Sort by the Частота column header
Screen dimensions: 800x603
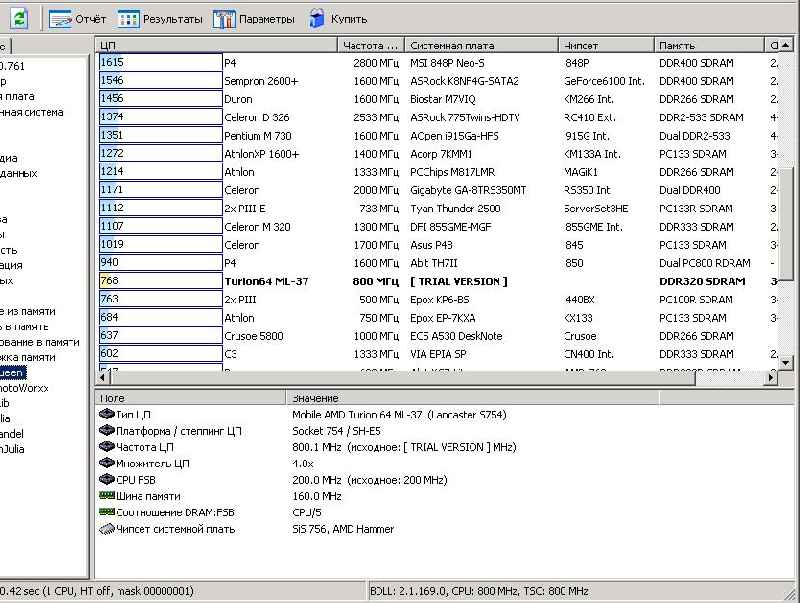pos(371,45)
